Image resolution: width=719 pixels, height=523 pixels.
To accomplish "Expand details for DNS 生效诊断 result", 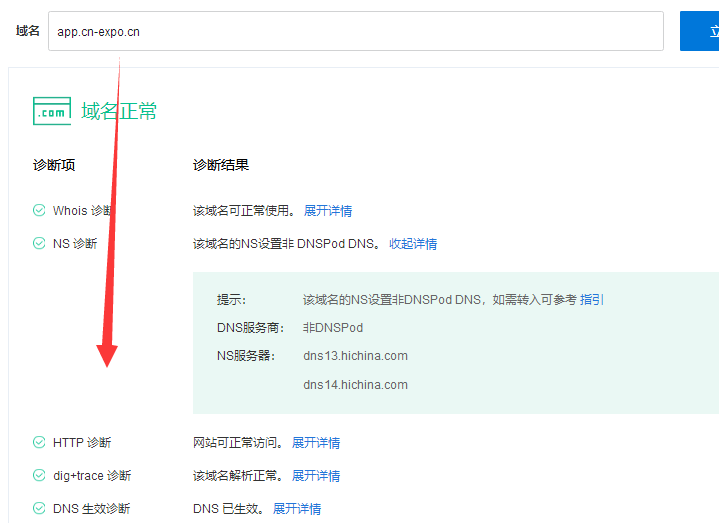I will (297, 509).
